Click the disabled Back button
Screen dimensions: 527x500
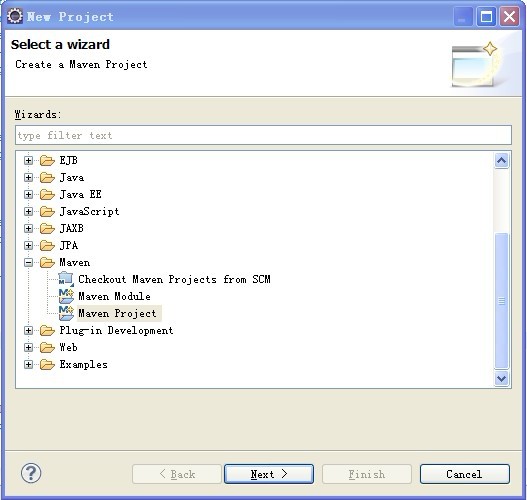tap(177, 474)
